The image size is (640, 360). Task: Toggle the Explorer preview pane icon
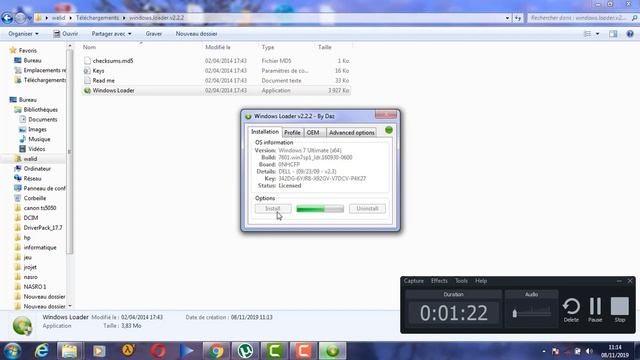[x=613, y=34]
